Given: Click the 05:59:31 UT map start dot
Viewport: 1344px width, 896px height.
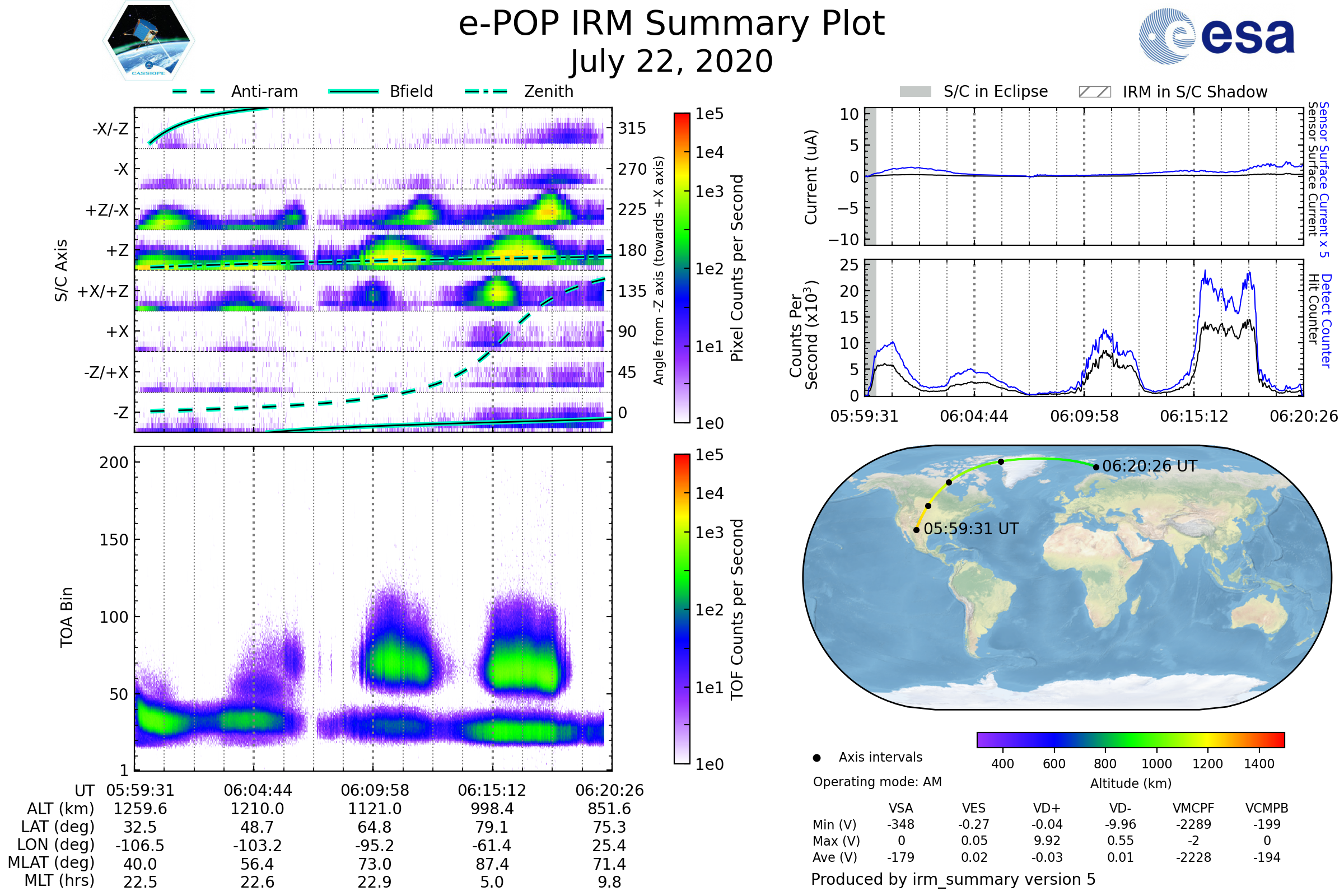Looking at the screenshot, I should click(x=917, y=530).
